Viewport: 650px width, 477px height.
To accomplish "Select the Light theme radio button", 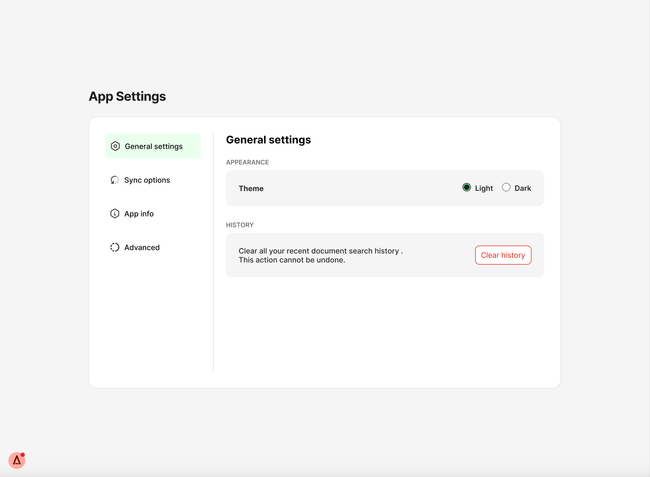I will click(x=466, y=187).
